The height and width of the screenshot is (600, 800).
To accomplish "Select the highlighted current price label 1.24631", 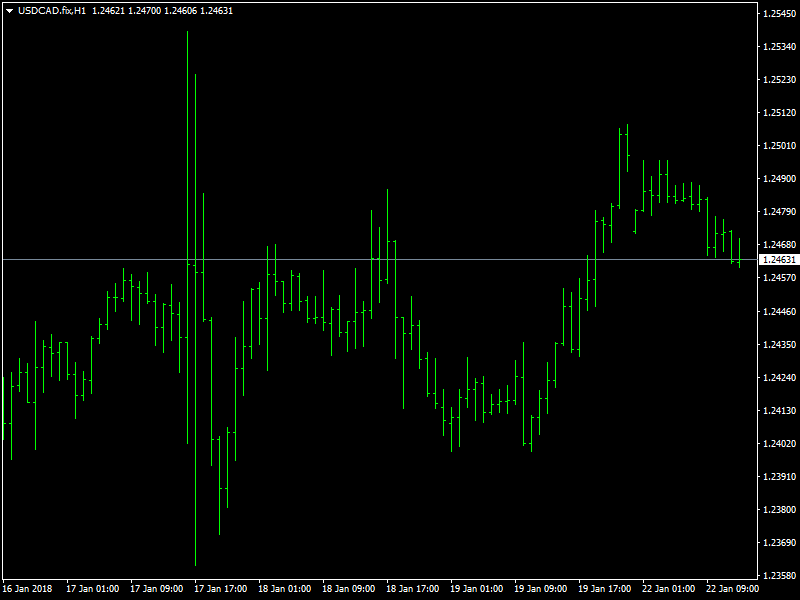I will (779, 260).
